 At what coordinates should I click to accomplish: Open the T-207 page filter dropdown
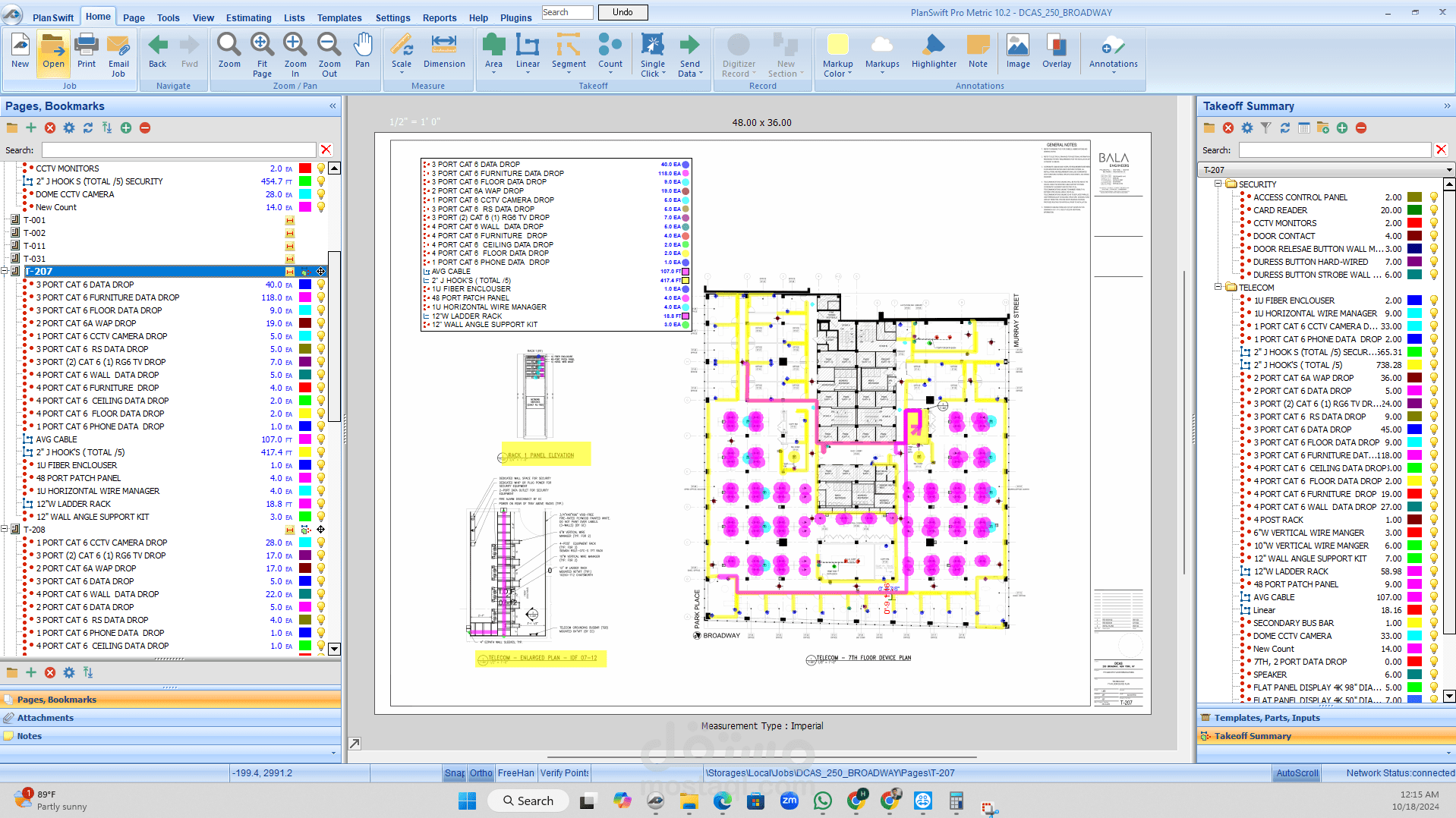[1448, 170]
